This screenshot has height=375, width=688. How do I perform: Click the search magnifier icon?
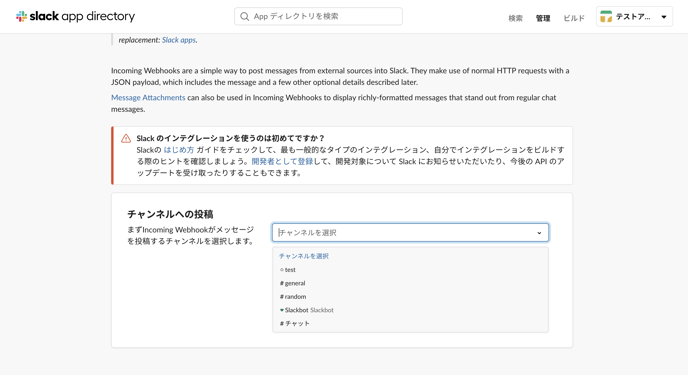pyautogui.click(x=244, y=17)
